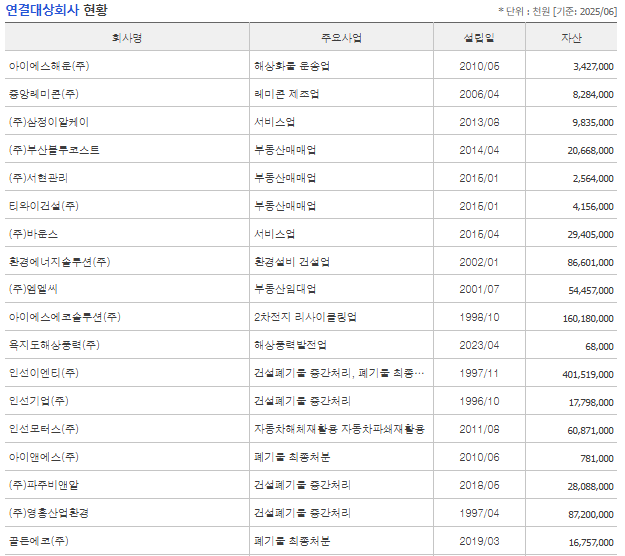Click asset value 29,405,000
This screenshot has height=556, width=625.
pyautogui.click(x=591, y=234)
